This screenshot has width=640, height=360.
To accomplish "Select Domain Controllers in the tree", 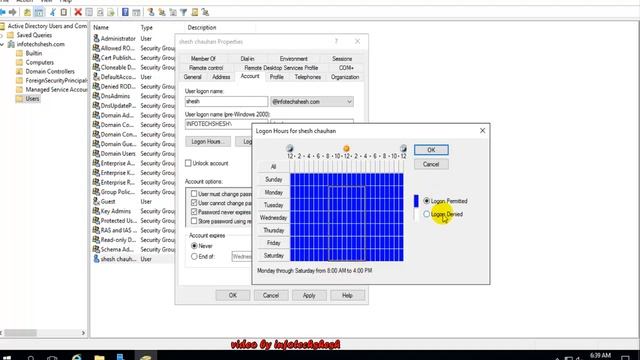I will pos(50,71).
